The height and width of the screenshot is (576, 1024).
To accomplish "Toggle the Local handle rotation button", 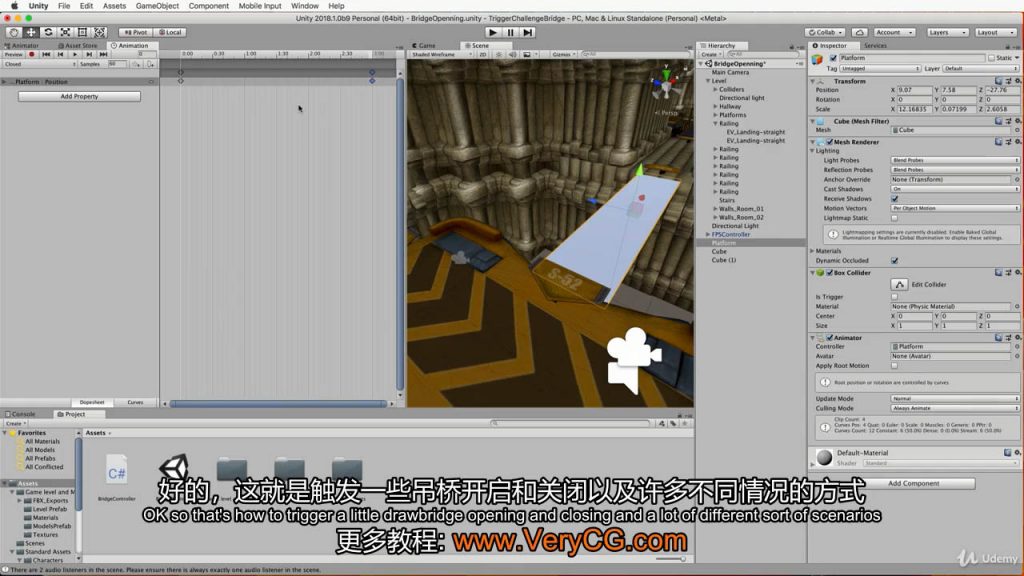I will tap(170, 32).
